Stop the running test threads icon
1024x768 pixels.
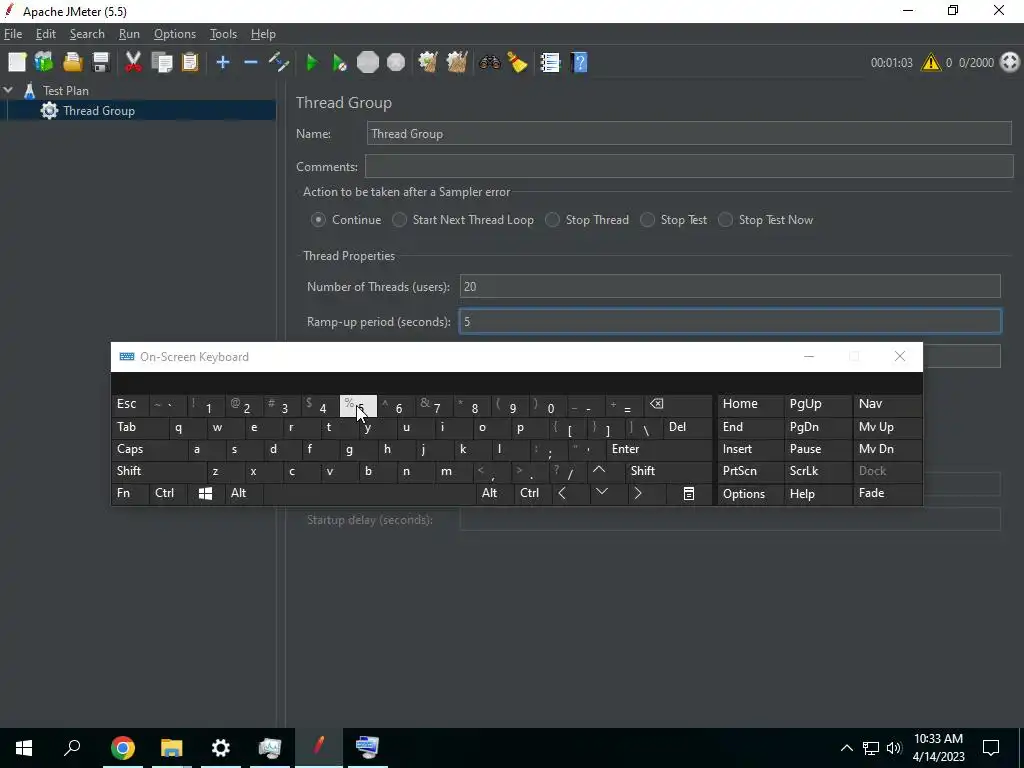tap(368, 63)
